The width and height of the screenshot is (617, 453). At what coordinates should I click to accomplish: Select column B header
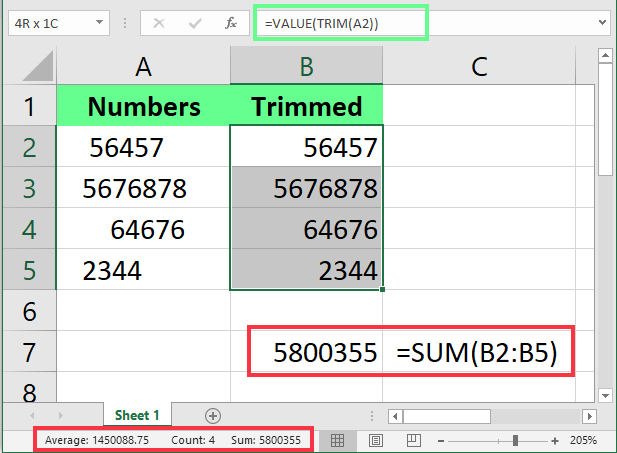point(307,66)
